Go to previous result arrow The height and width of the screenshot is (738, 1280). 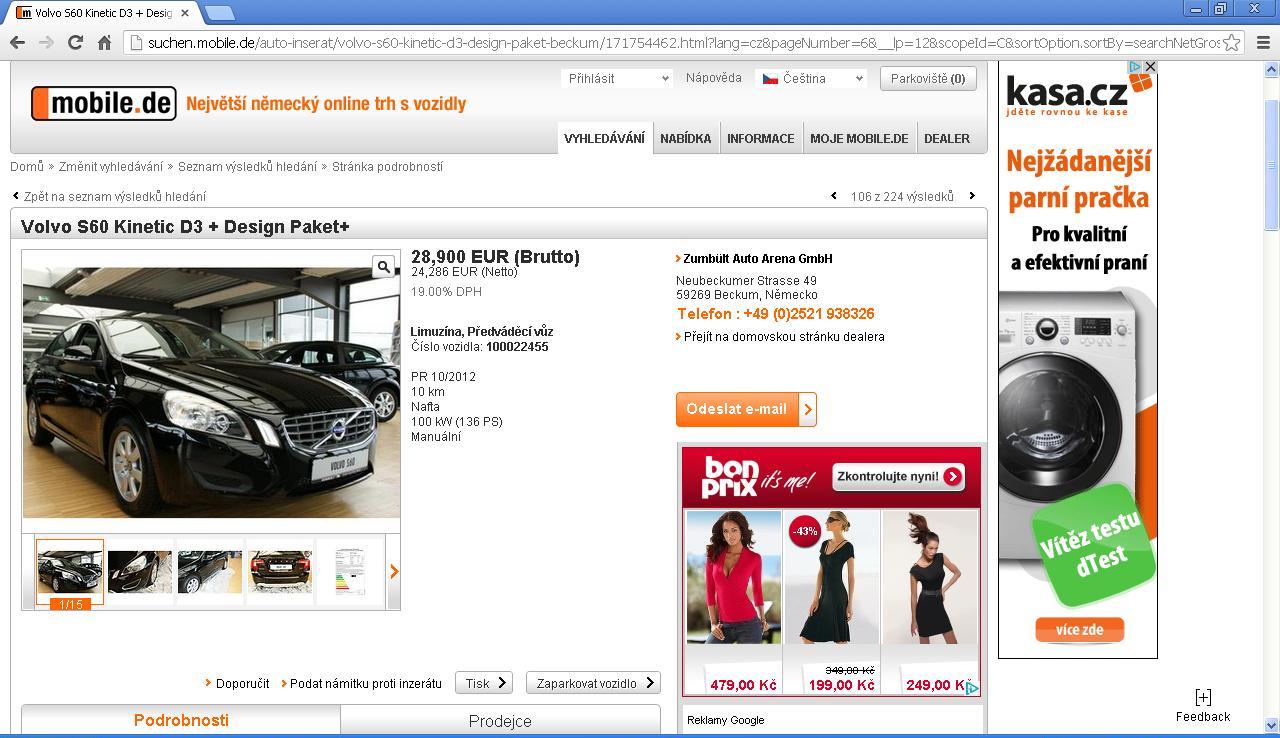834,196
